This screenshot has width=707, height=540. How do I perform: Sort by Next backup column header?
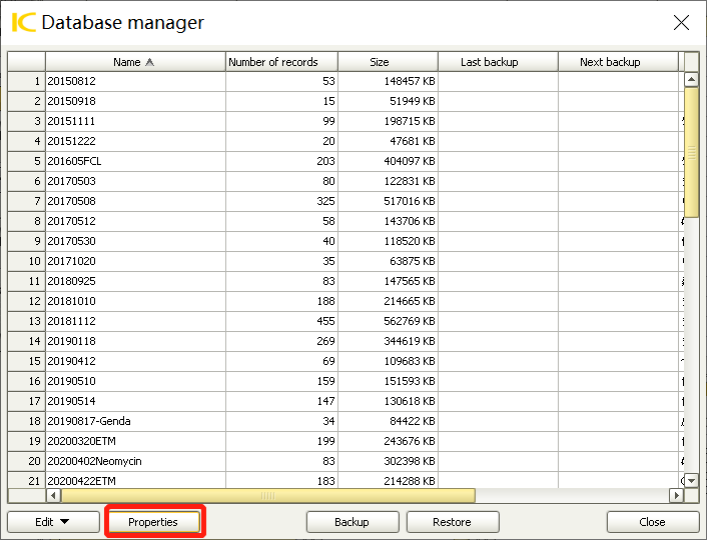pyautogui.click(x=618, y=62)
